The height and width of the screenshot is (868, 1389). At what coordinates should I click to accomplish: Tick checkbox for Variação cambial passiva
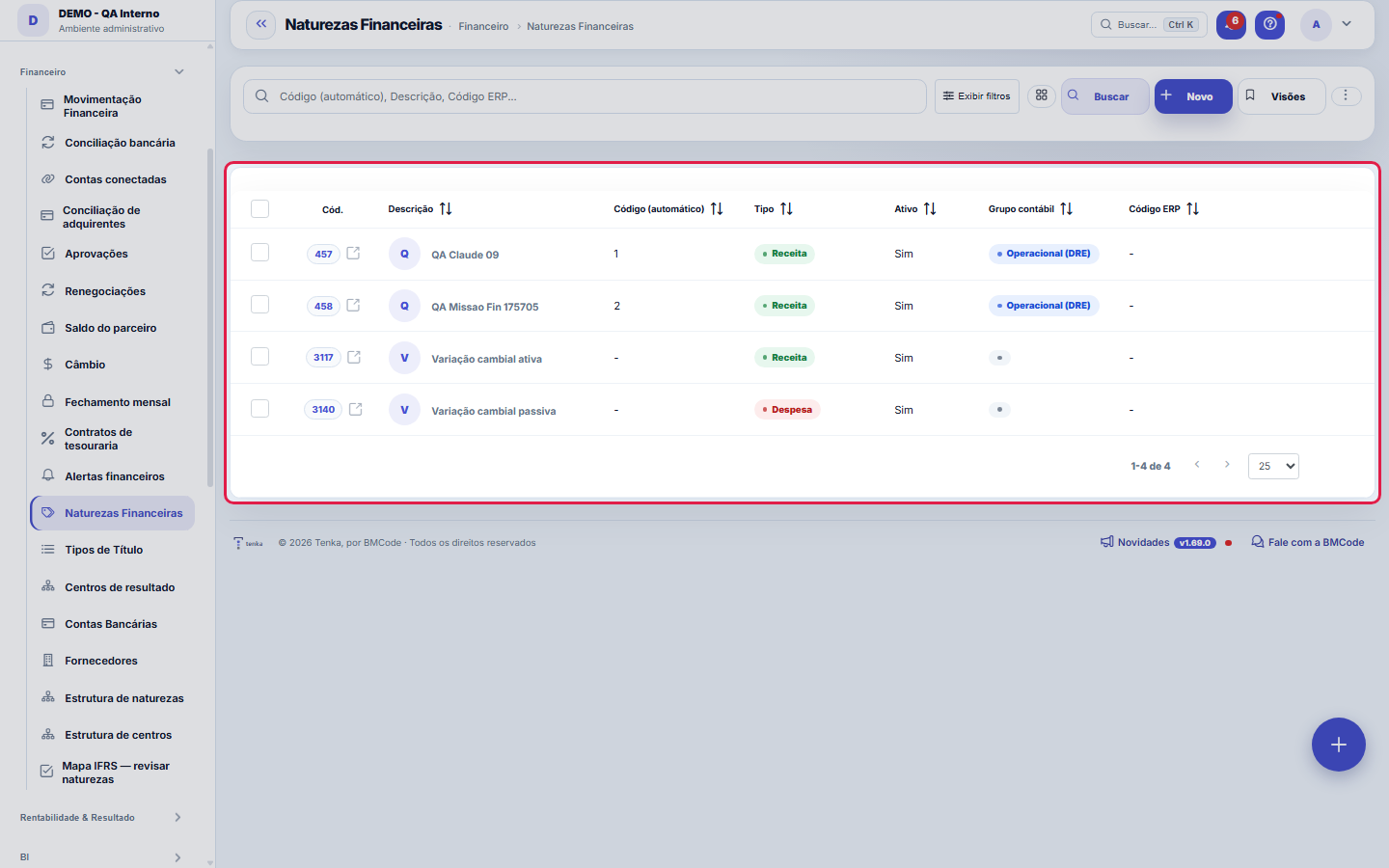click(x=259, y=409)
